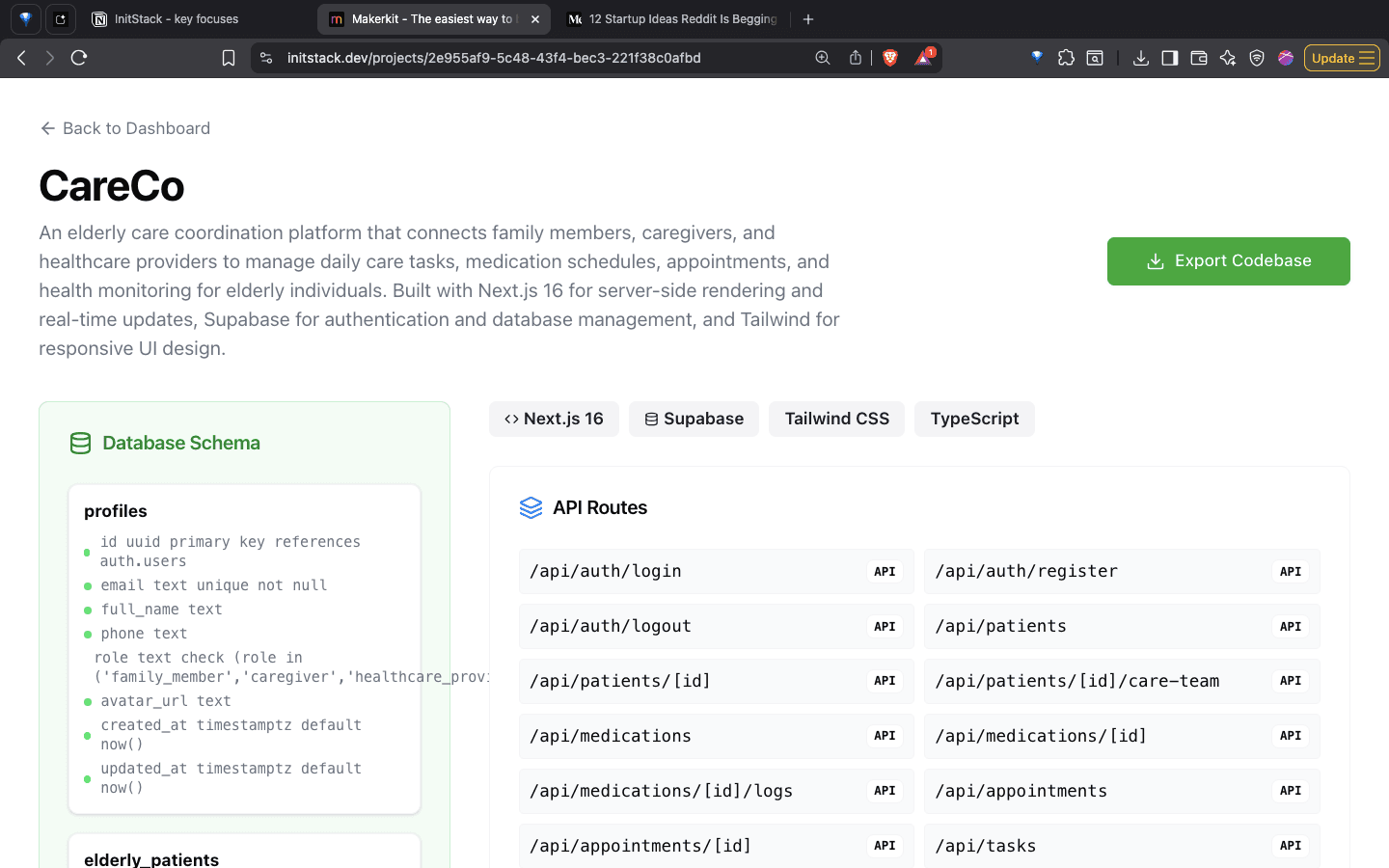Open the Update browser menu
The image size is (1389, 868).
coord(1342,57)
